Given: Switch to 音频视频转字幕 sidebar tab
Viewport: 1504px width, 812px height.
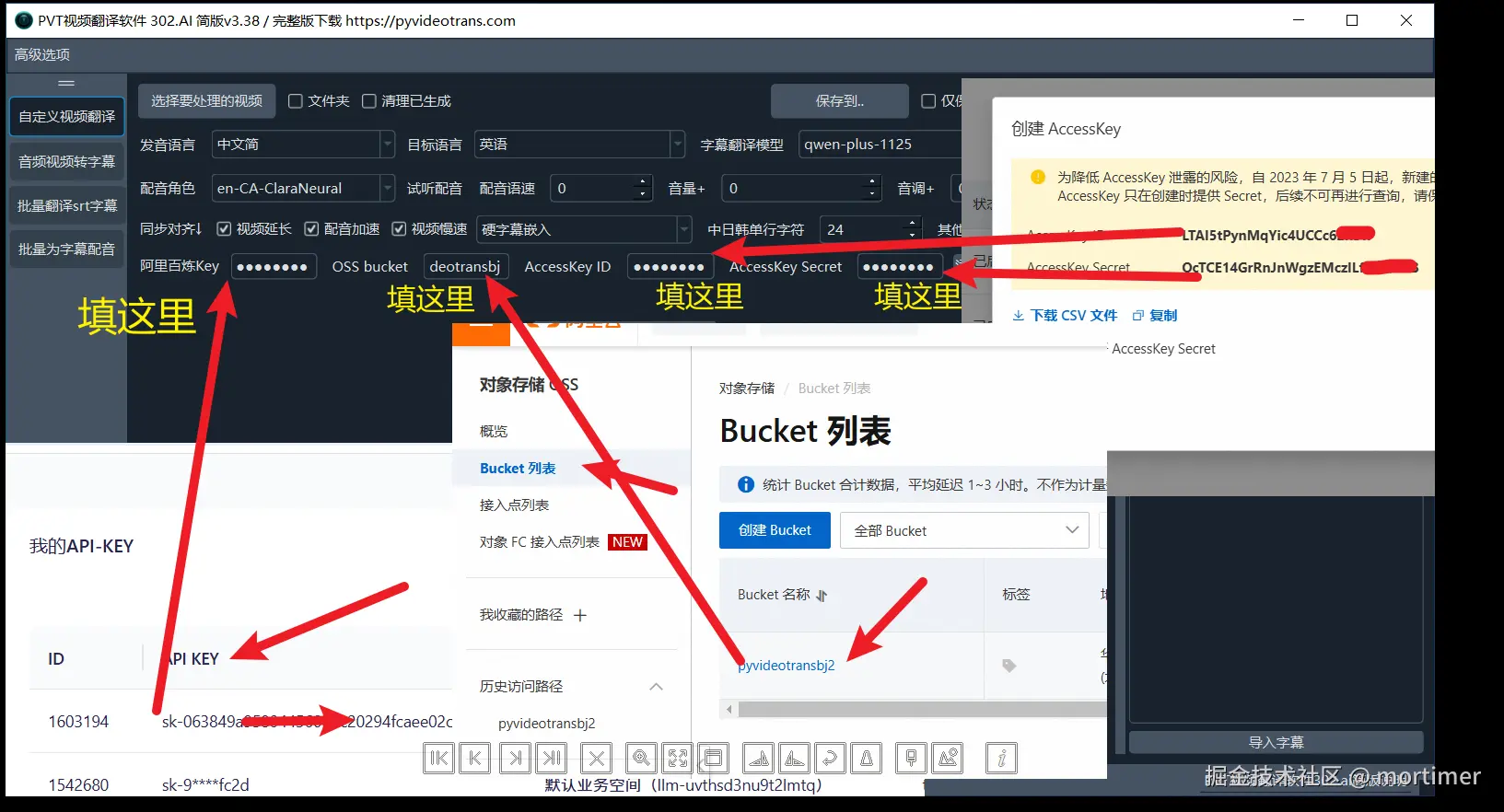Looking at the screenshot, I should pyautogui.click(x=67, y=161).
